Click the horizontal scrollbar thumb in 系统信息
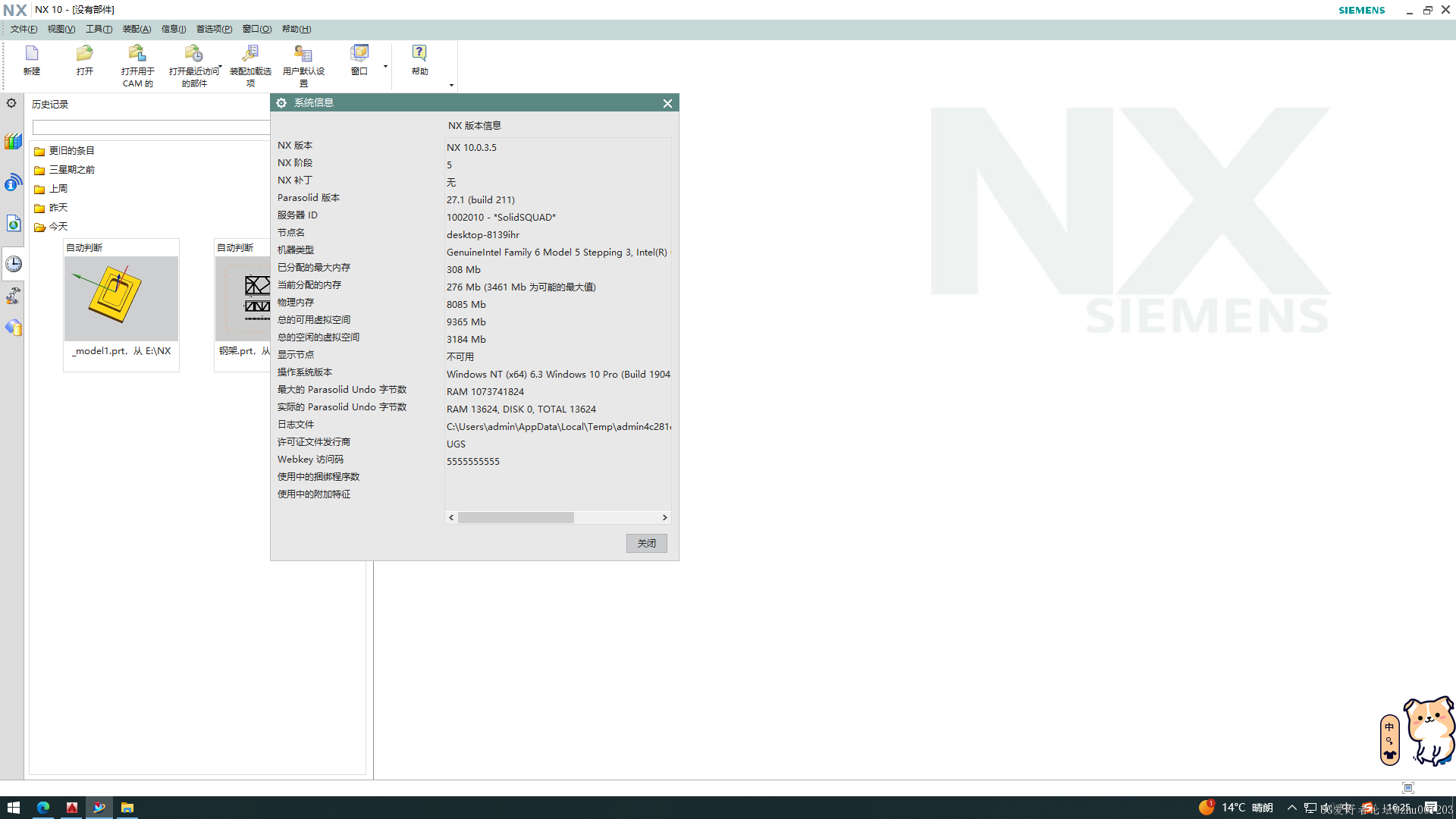1456x819 pixels. (x=516, y=517)
